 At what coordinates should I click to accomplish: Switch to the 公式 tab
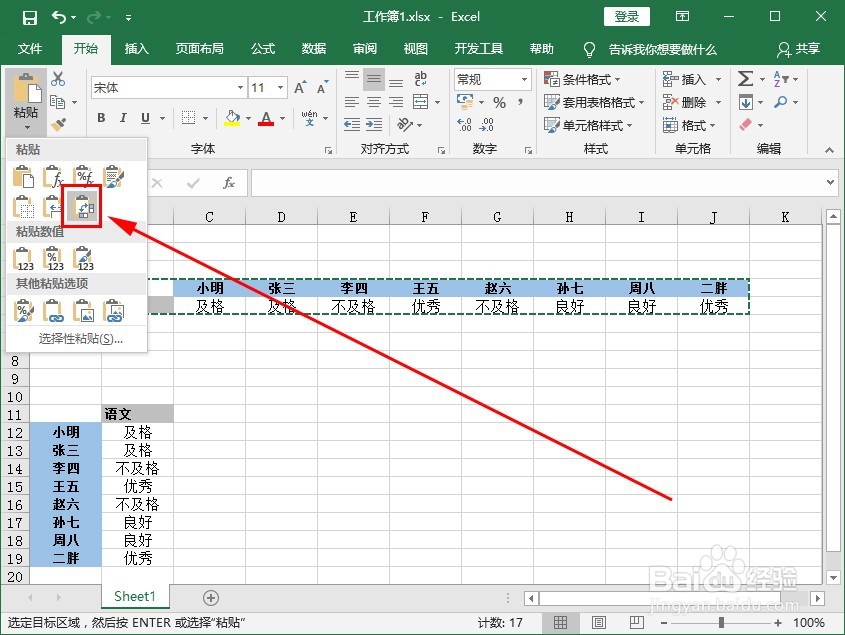pyautogui.click(x=263, y=49)
